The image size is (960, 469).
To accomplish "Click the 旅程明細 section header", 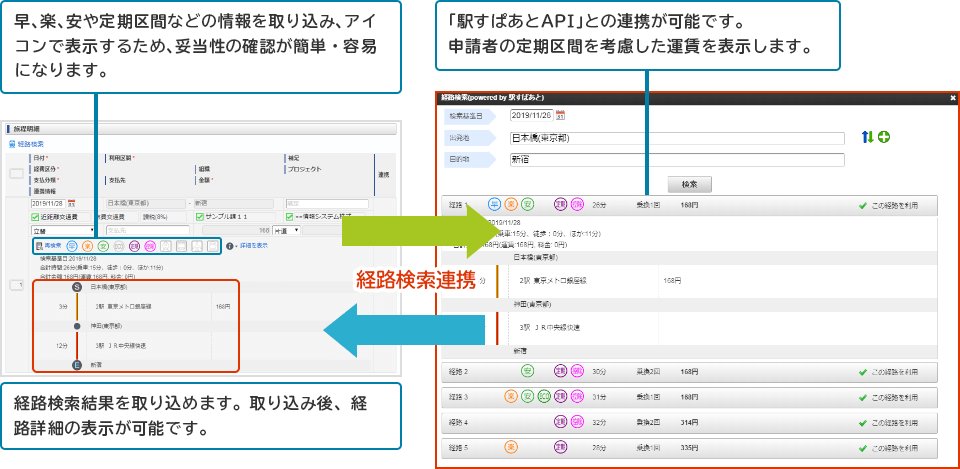I will pos(201,129).
